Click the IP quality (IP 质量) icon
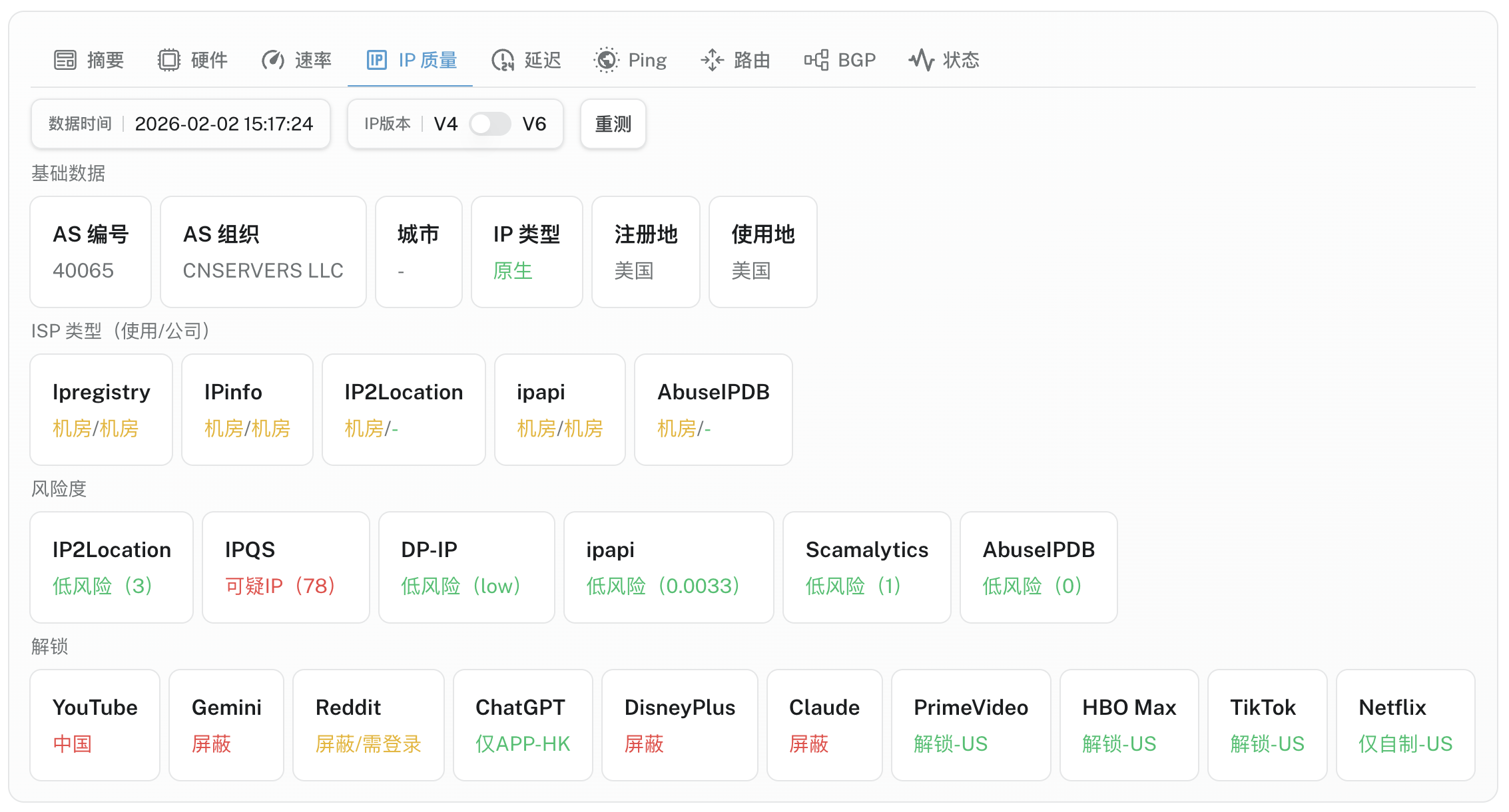This screenshot has width=1509, height=812. 377,60
